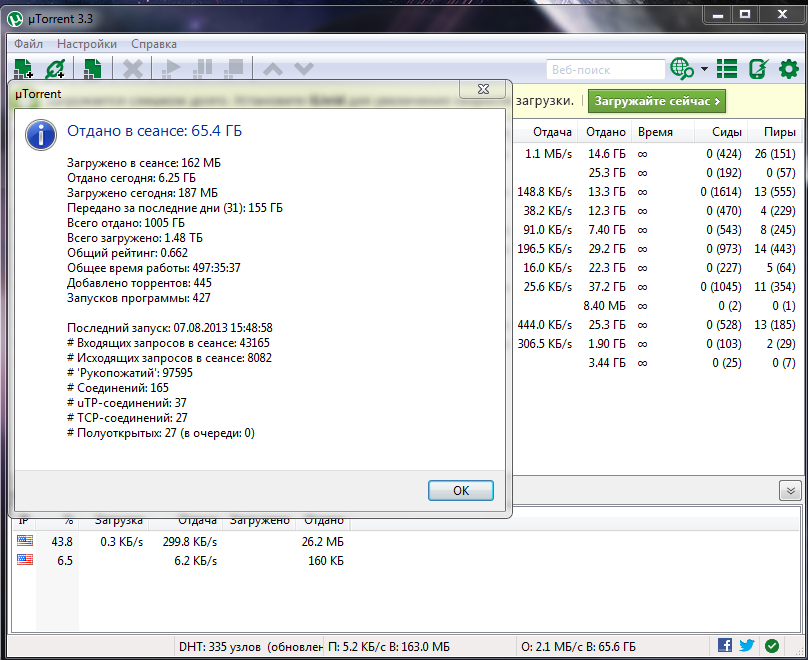The height and width of the screenshot is (660, 808).
Task: Select the 0 (1614) seeds cell
Action: (x=721, y=192)
